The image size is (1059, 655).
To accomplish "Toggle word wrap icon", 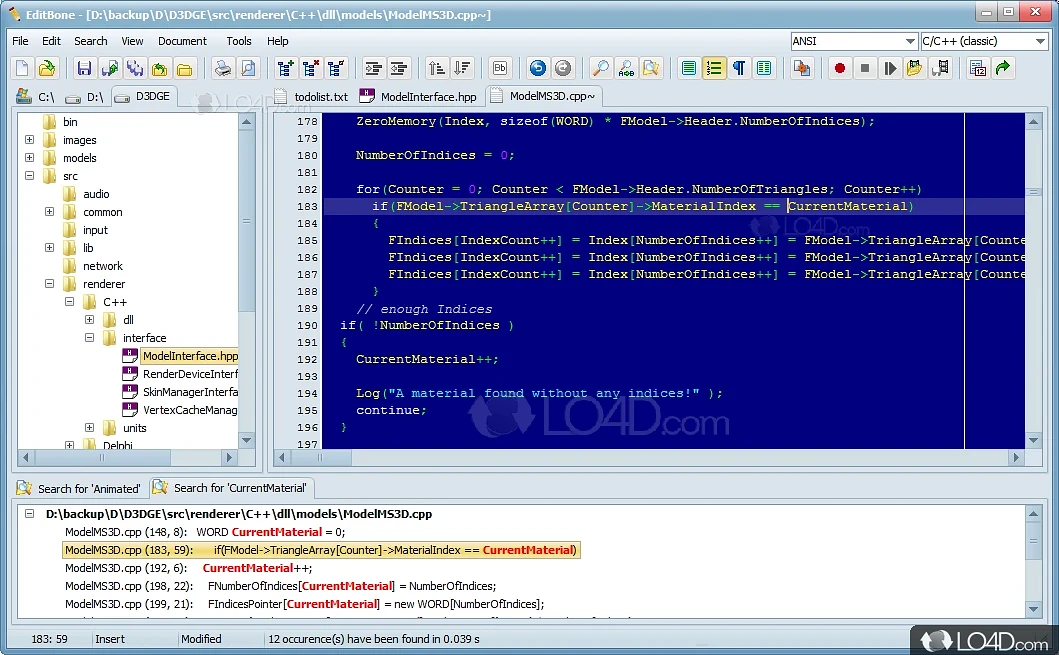I will [686, 68].
